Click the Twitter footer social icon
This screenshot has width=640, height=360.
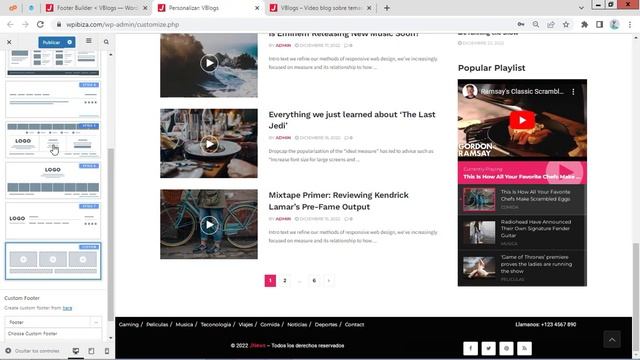pos(489,348)
